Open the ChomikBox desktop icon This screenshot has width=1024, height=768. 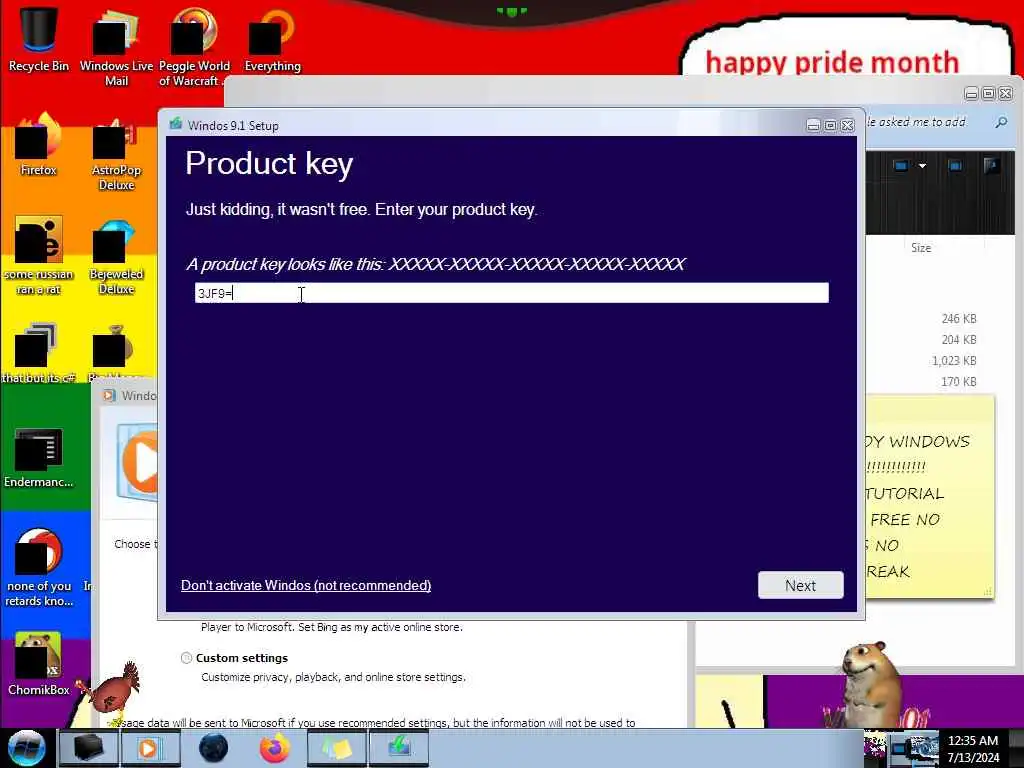(39, 663)
